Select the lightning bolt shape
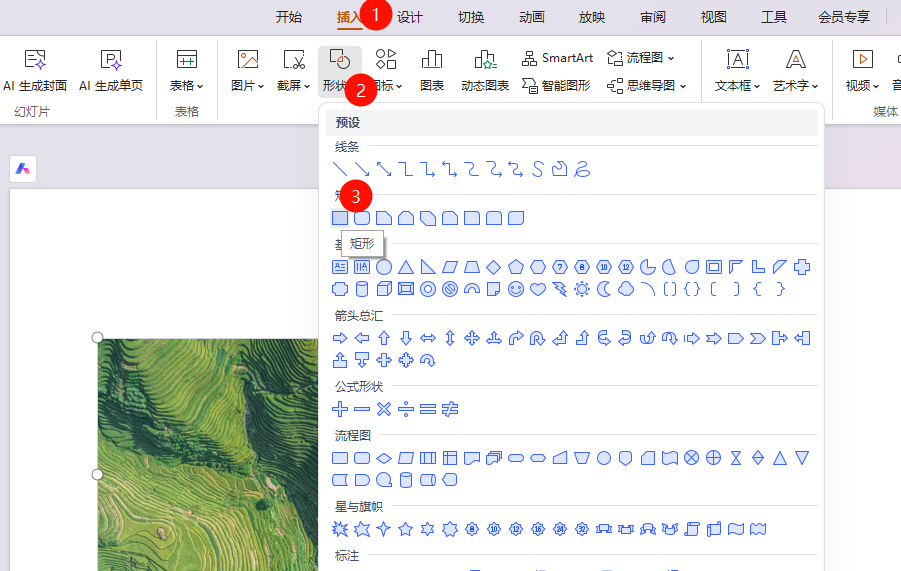This screenshot has width=901, height=571. tap(560, 289)
